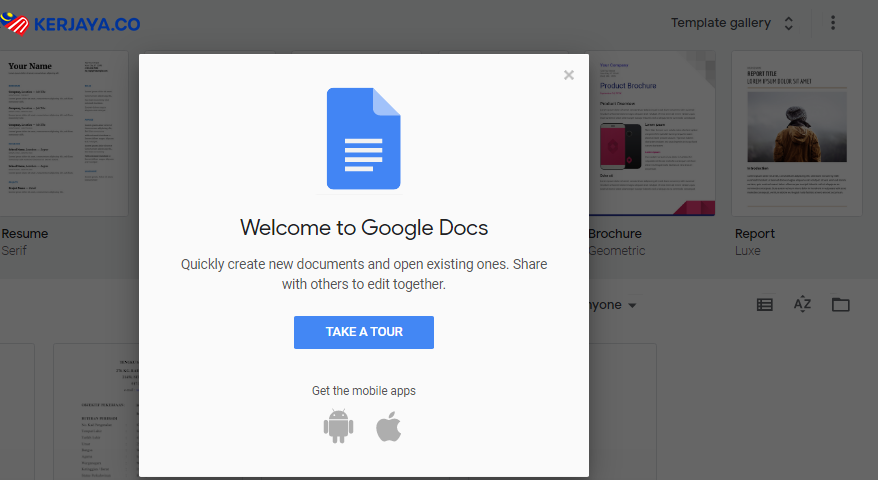Screen dimensions: 878x480
Task: Open the three-dot more options menu
Action: 833,23
